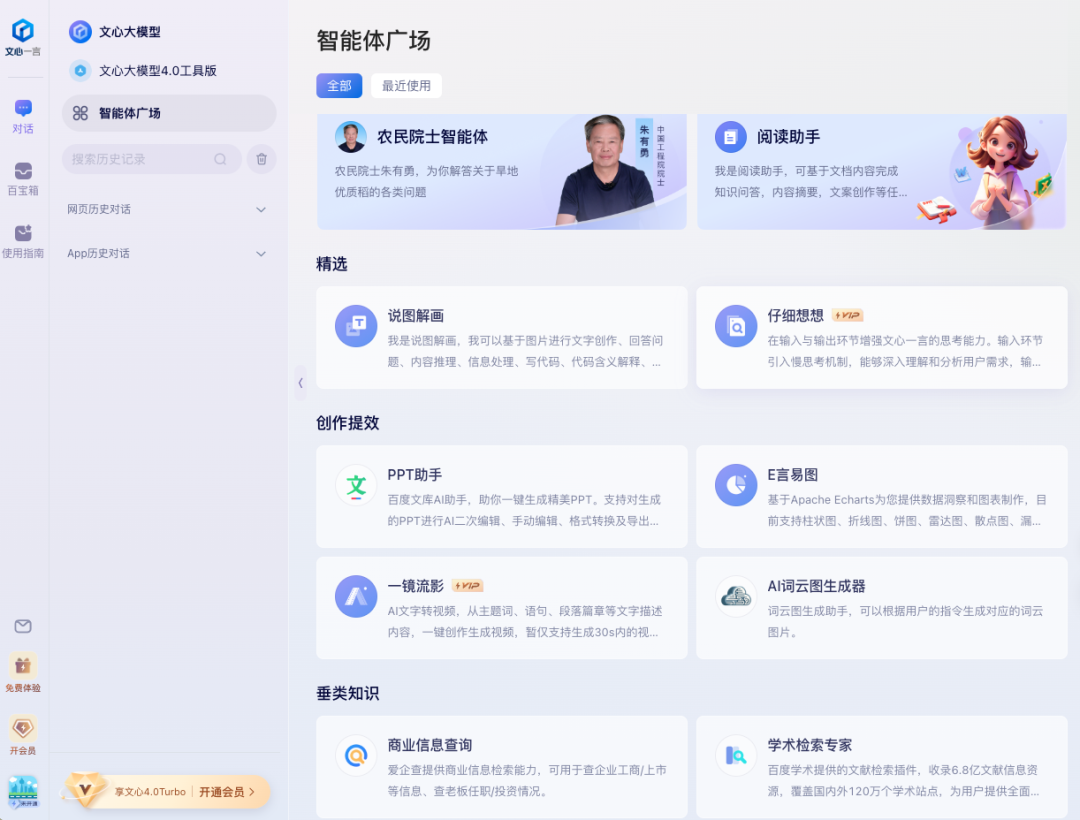
Task: Open the PPT助手 card title
Action: [x=415, y=474]
